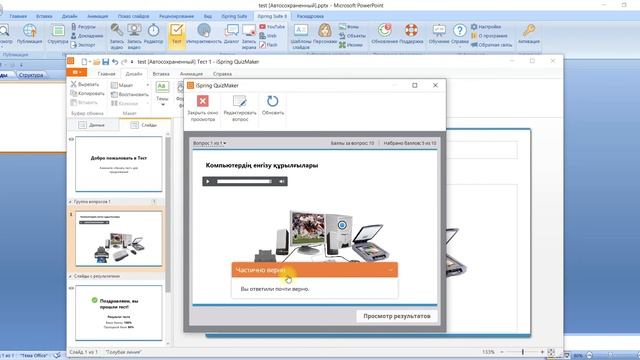Open iSpring Suite 8 PowerPoint tab

[x=272, y=16]
